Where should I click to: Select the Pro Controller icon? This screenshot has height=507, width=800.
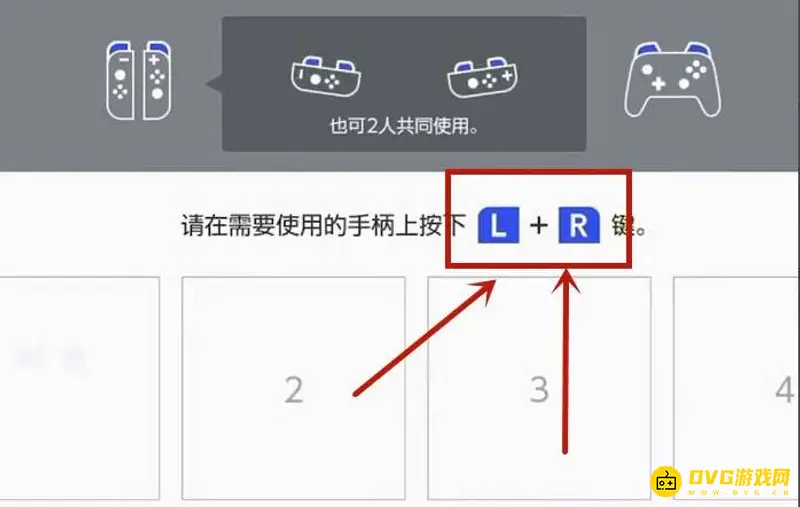672,79
